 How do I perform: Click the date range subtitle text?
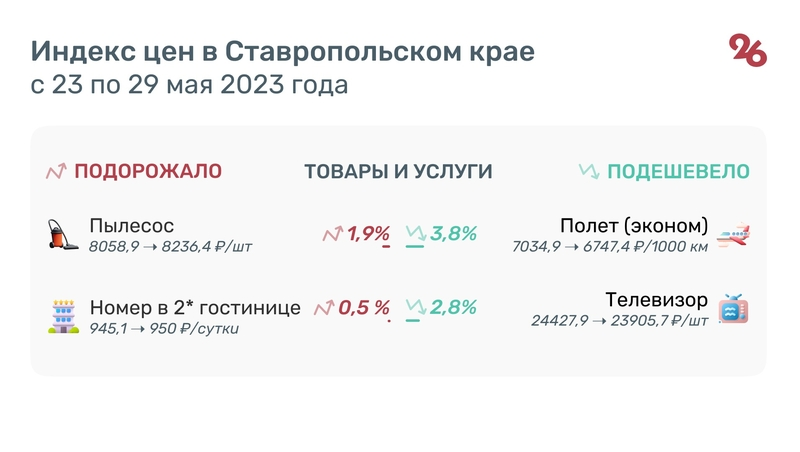click(190, 85)
